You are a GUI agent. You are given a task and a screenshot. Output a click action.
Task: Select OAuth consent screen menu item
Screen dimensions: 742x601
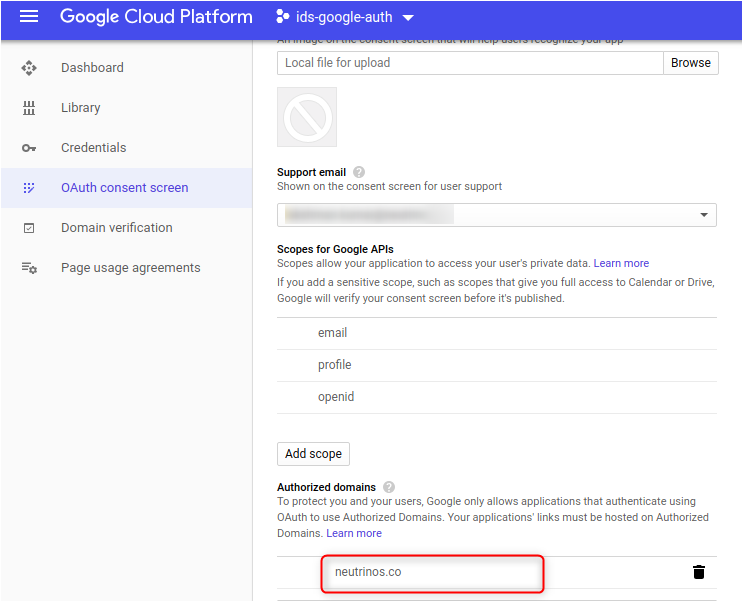point(124,188)
